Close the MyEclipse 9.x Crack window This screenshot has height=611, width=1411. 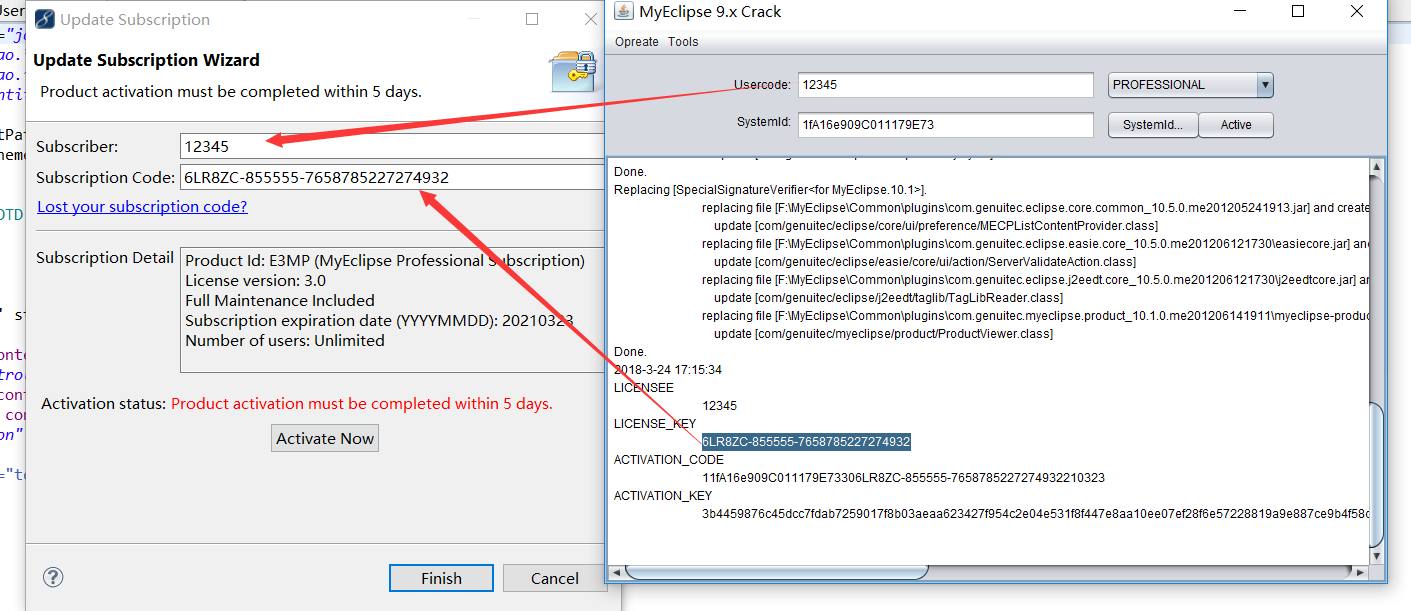[x=1357, y=12]
